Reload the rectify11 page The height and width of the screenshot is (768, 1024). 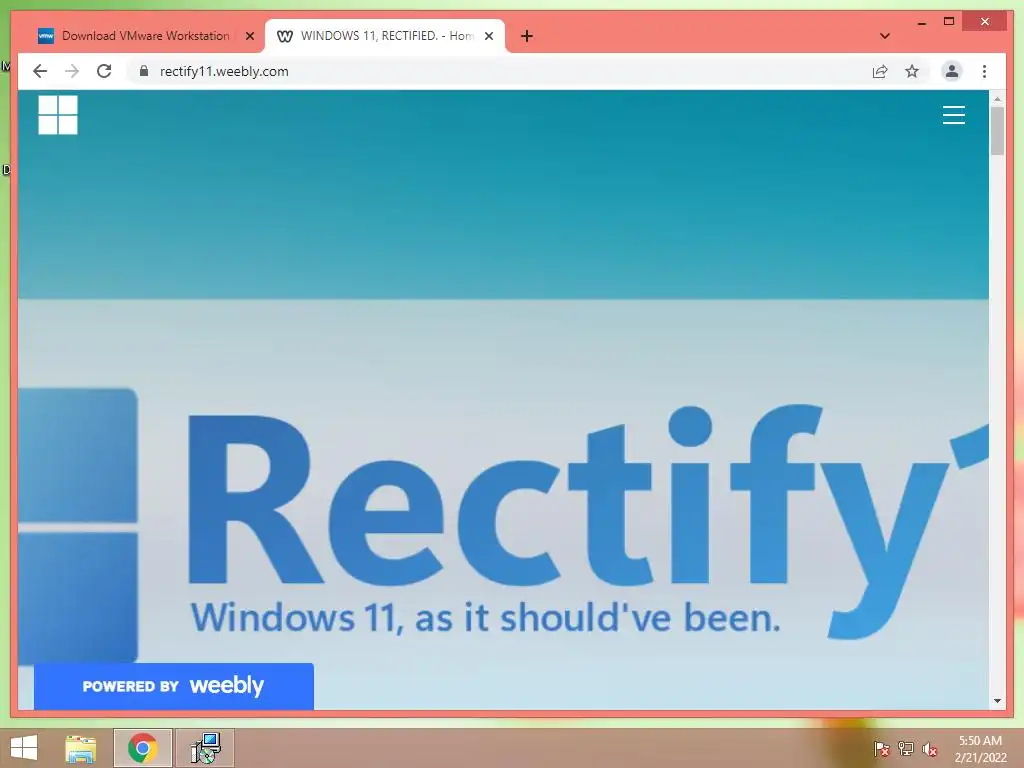[x=104, y=71]
